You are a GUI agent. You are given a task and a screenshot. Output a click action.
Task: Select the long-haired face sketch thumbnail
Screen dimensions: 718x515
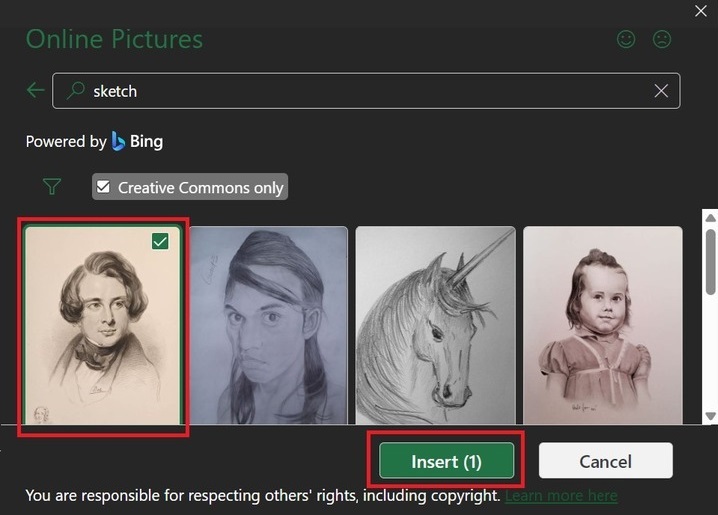click(268, 325)
